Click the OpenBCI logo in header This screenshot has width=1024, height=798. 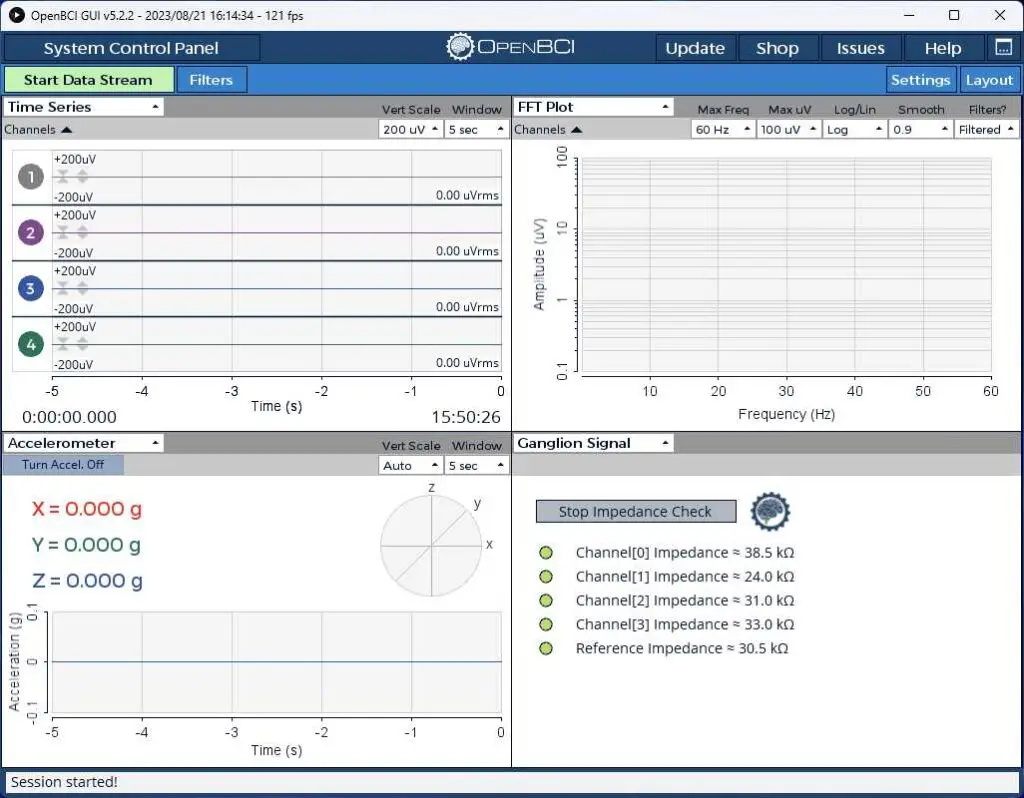pyautogui.click(x=510, y=47)
